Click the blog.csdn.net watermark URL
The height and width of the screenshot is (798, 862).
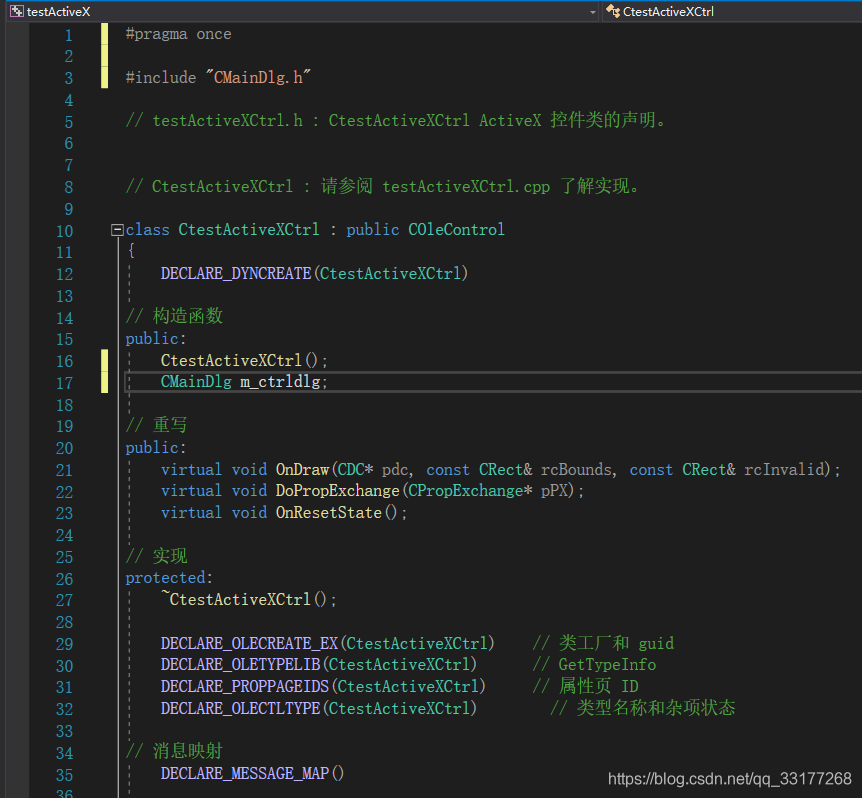coord(729,779)
